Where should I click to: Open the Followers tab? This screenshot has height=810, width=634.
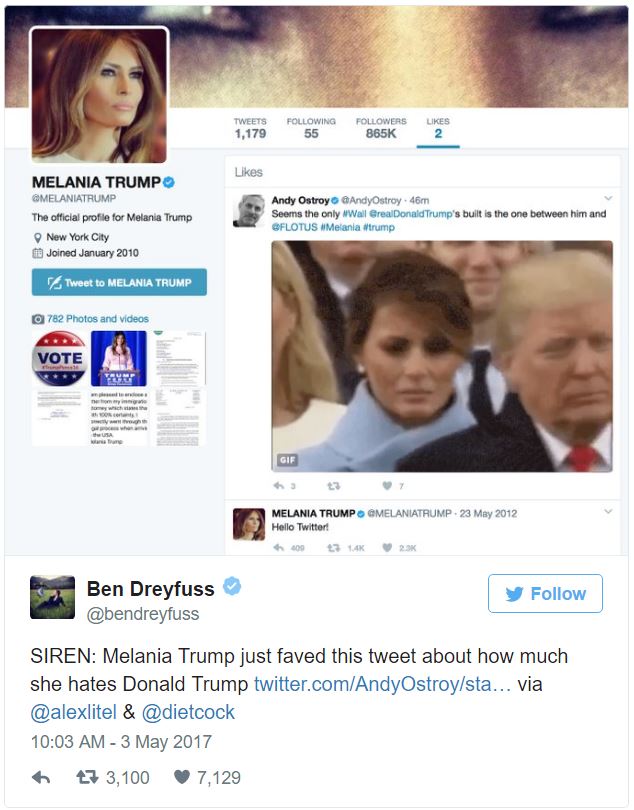tap(381, 128)
